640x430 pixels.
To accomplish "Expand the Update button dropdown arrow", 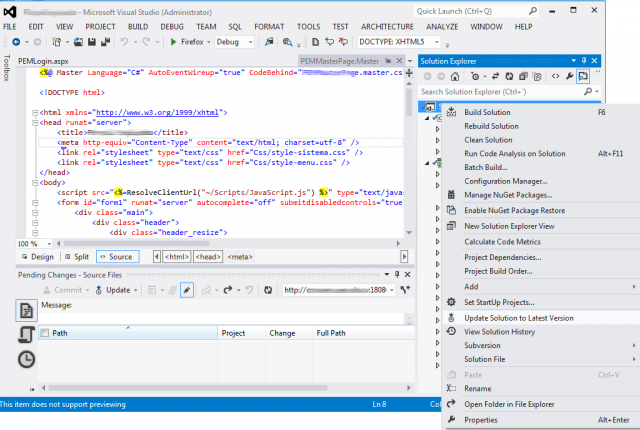I will [136, 290].
